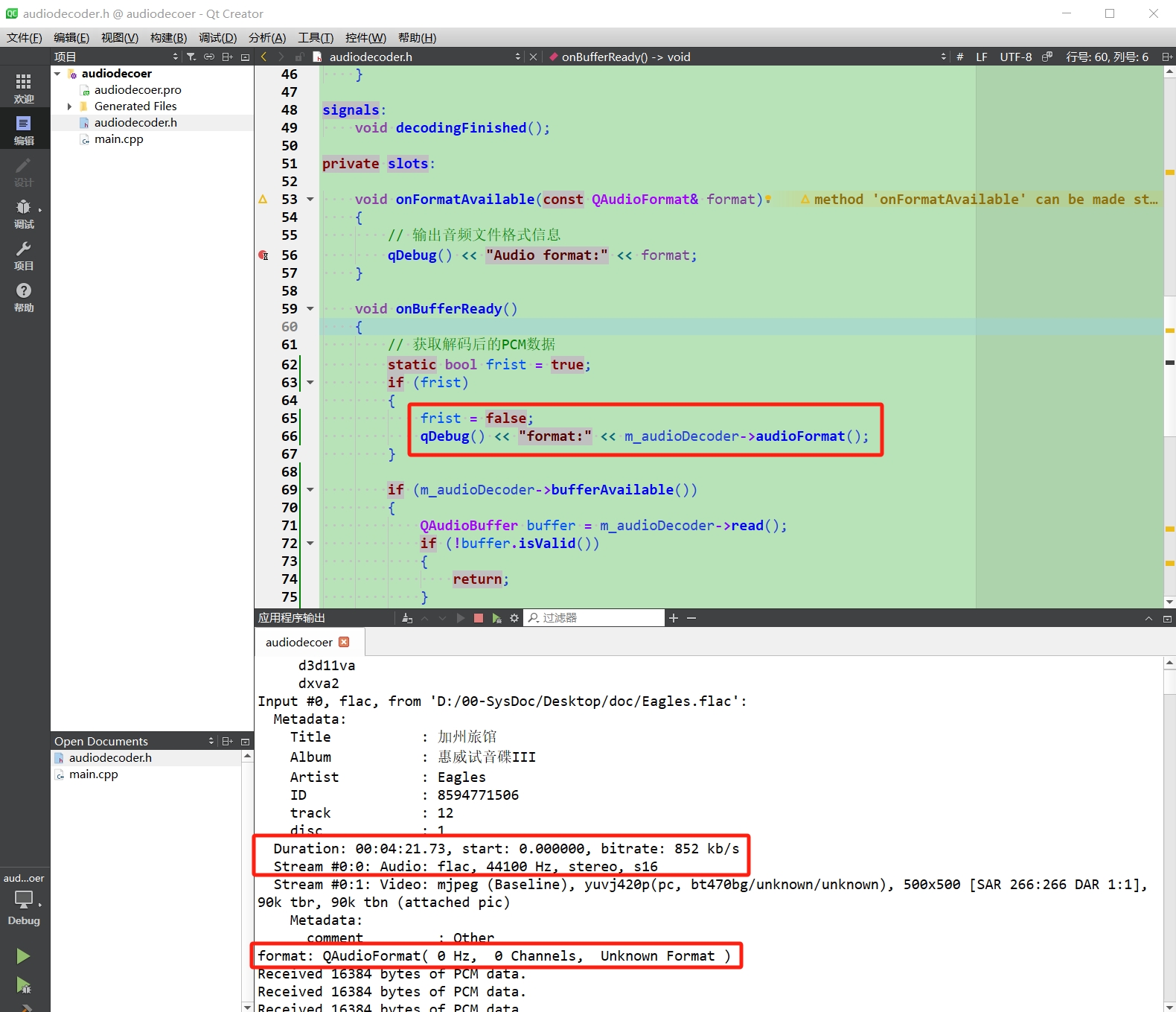Open the 工具(T) menu
The height and width of the screenshot is (1012, 1176).
[316, 38]
